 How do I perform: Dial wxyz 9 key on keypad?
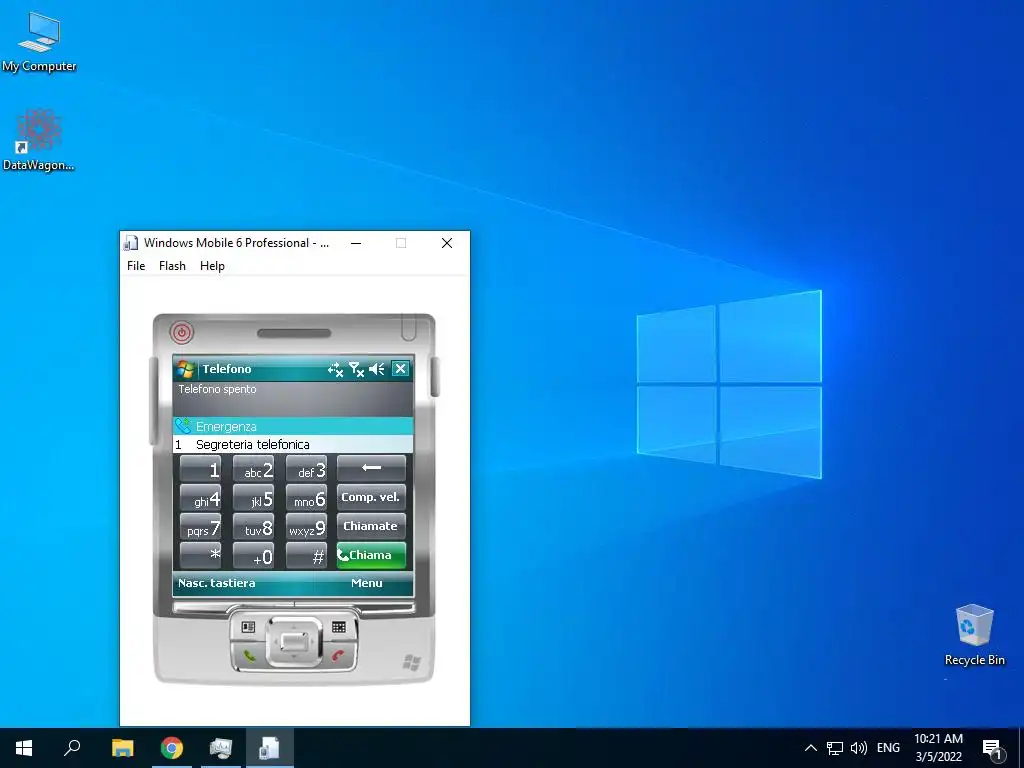click(x=306, y=527)
